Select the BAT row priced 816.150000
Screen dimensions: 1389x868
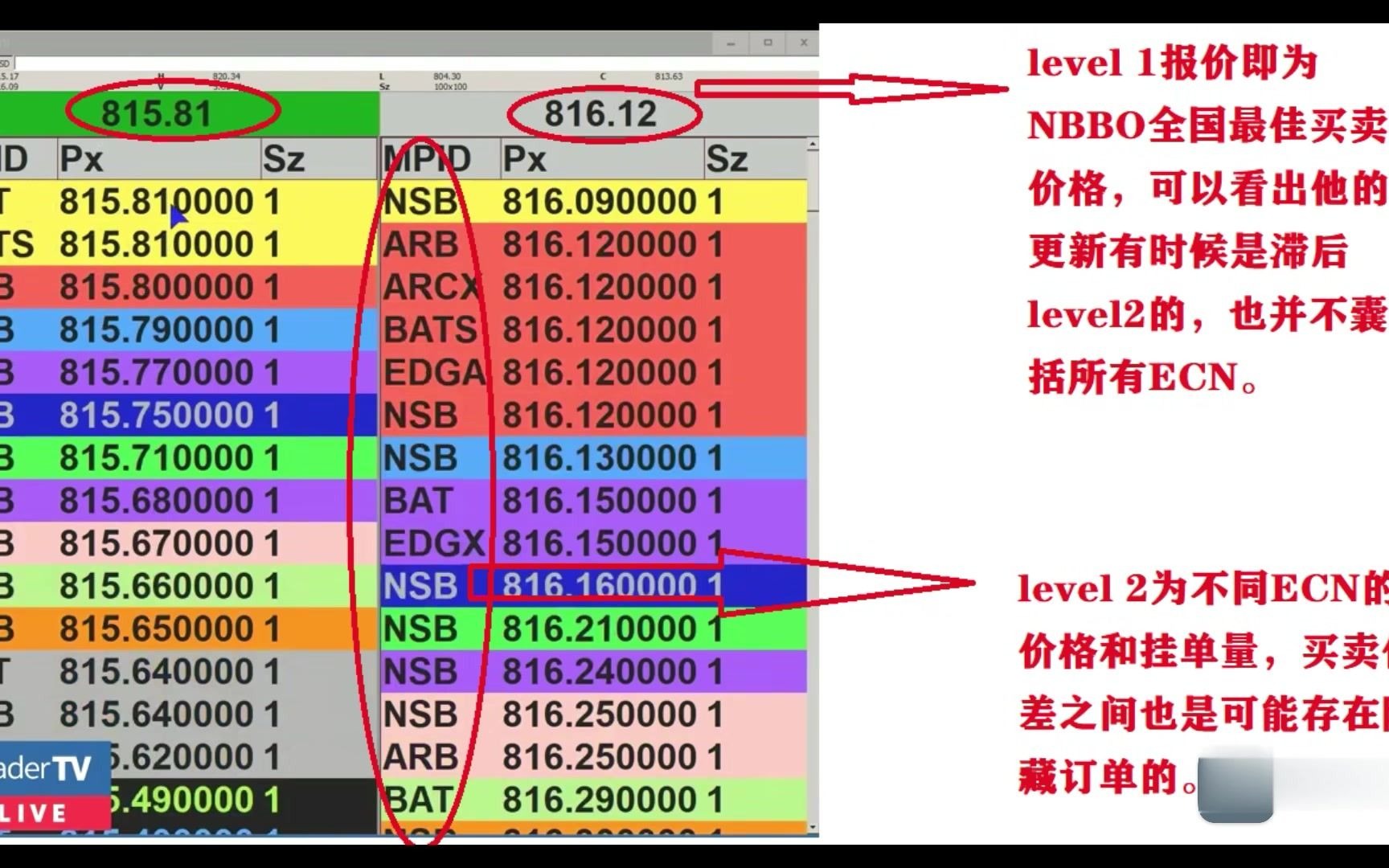[x=593, y=501]
